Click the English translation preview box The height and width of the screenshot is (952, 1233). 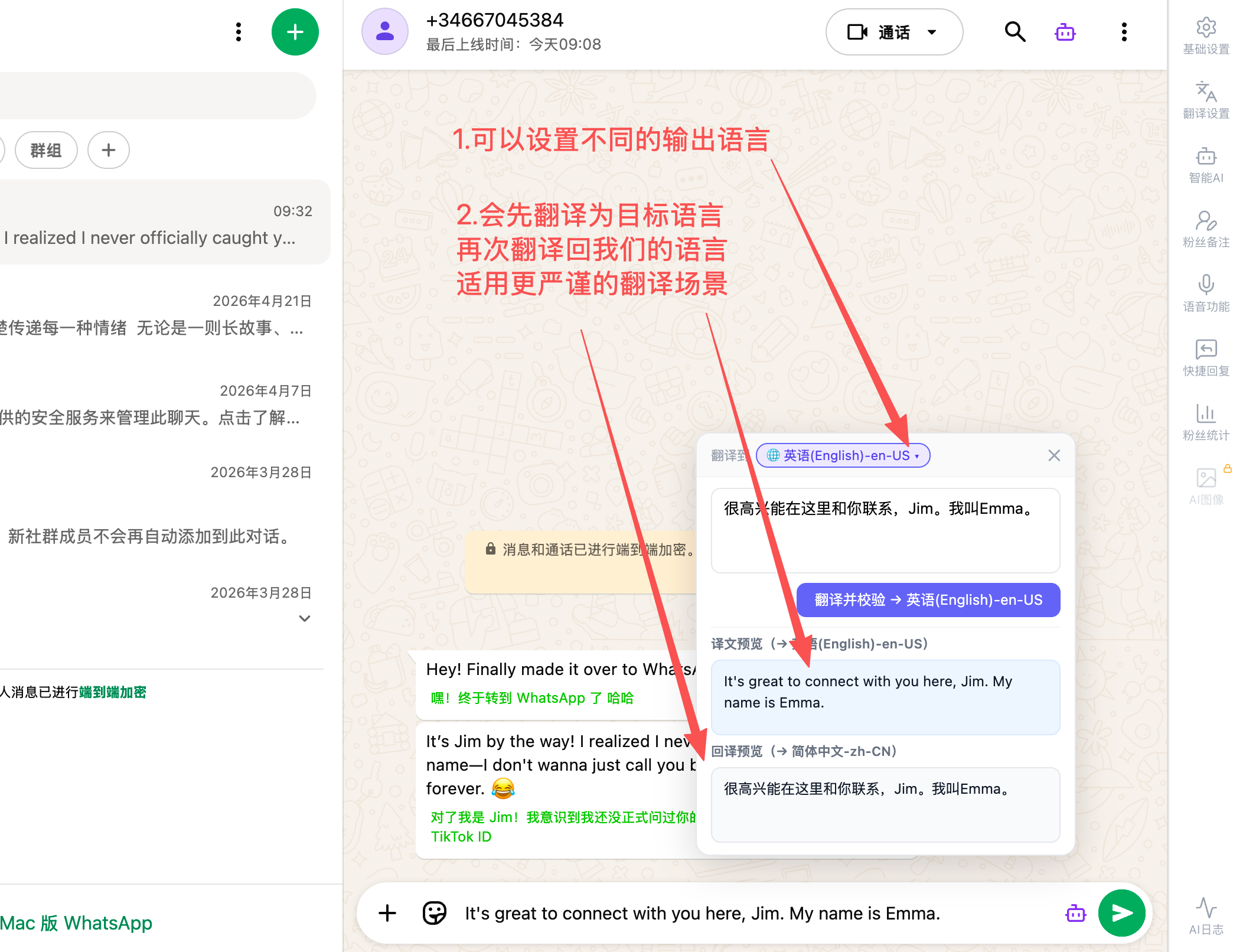coord(886,697)
